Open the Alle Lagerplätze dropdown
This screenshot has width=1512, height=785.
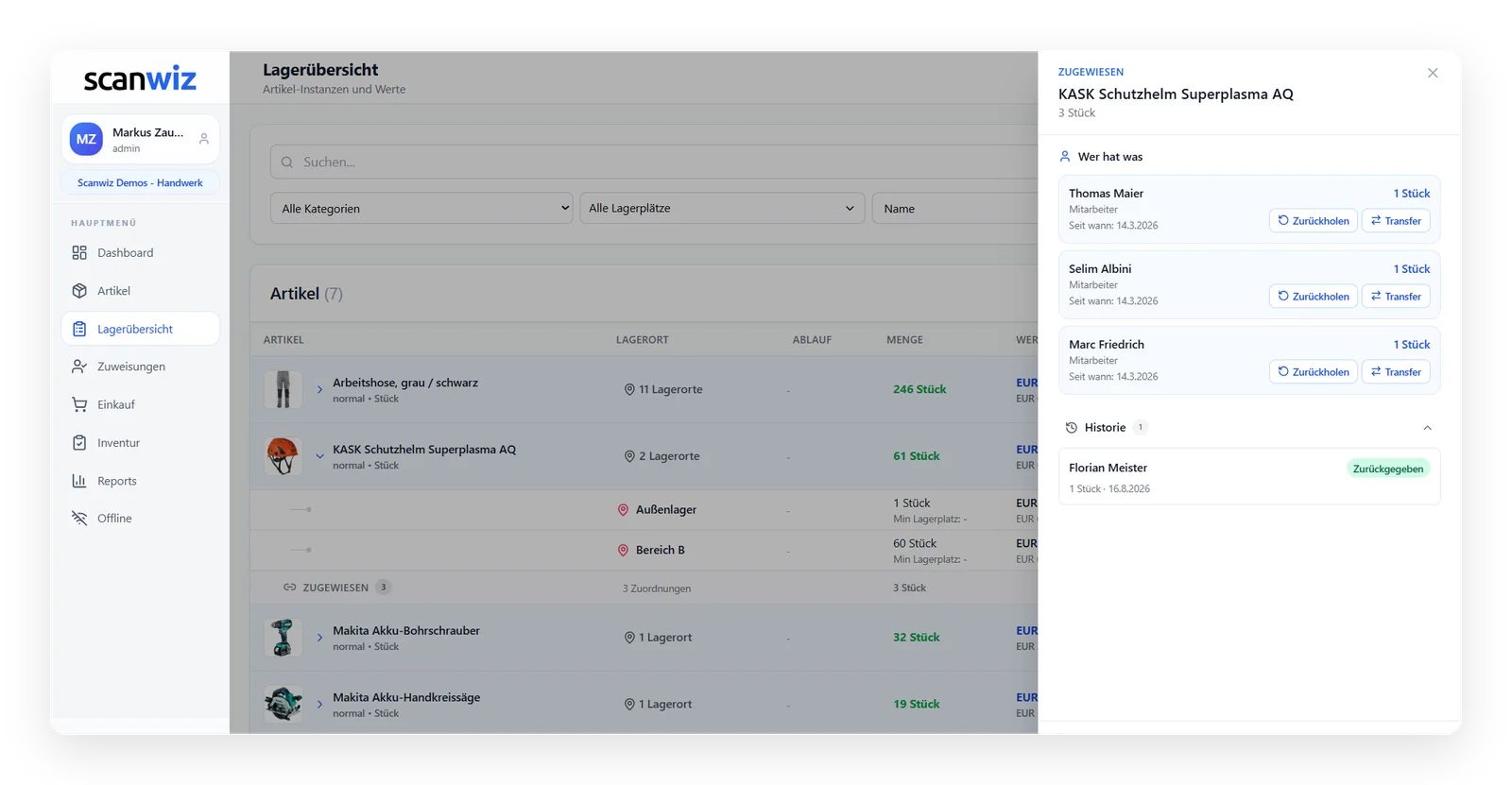tap(722, 208)
